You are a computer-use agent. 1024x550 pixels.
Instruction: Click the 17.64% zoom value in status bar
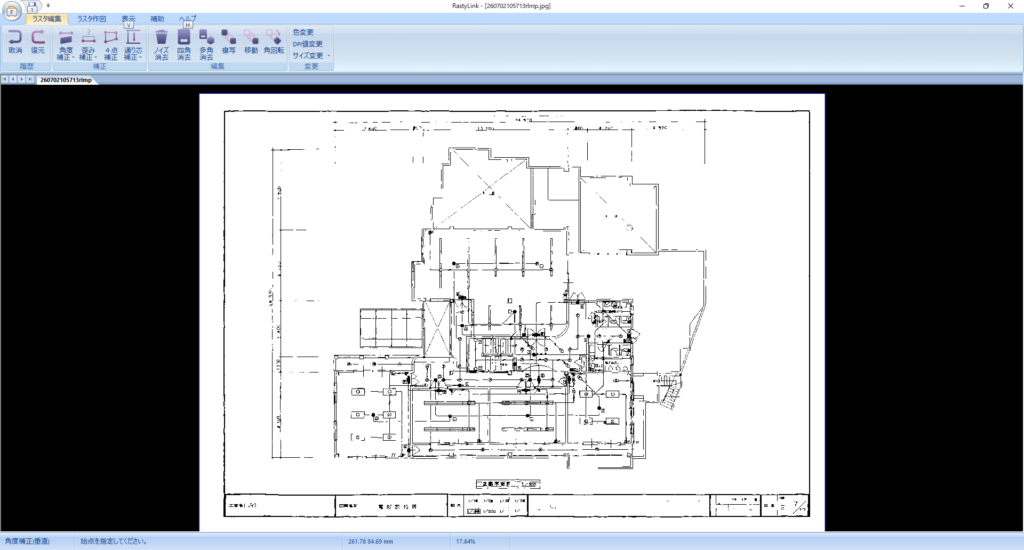(x=466, y=542)
